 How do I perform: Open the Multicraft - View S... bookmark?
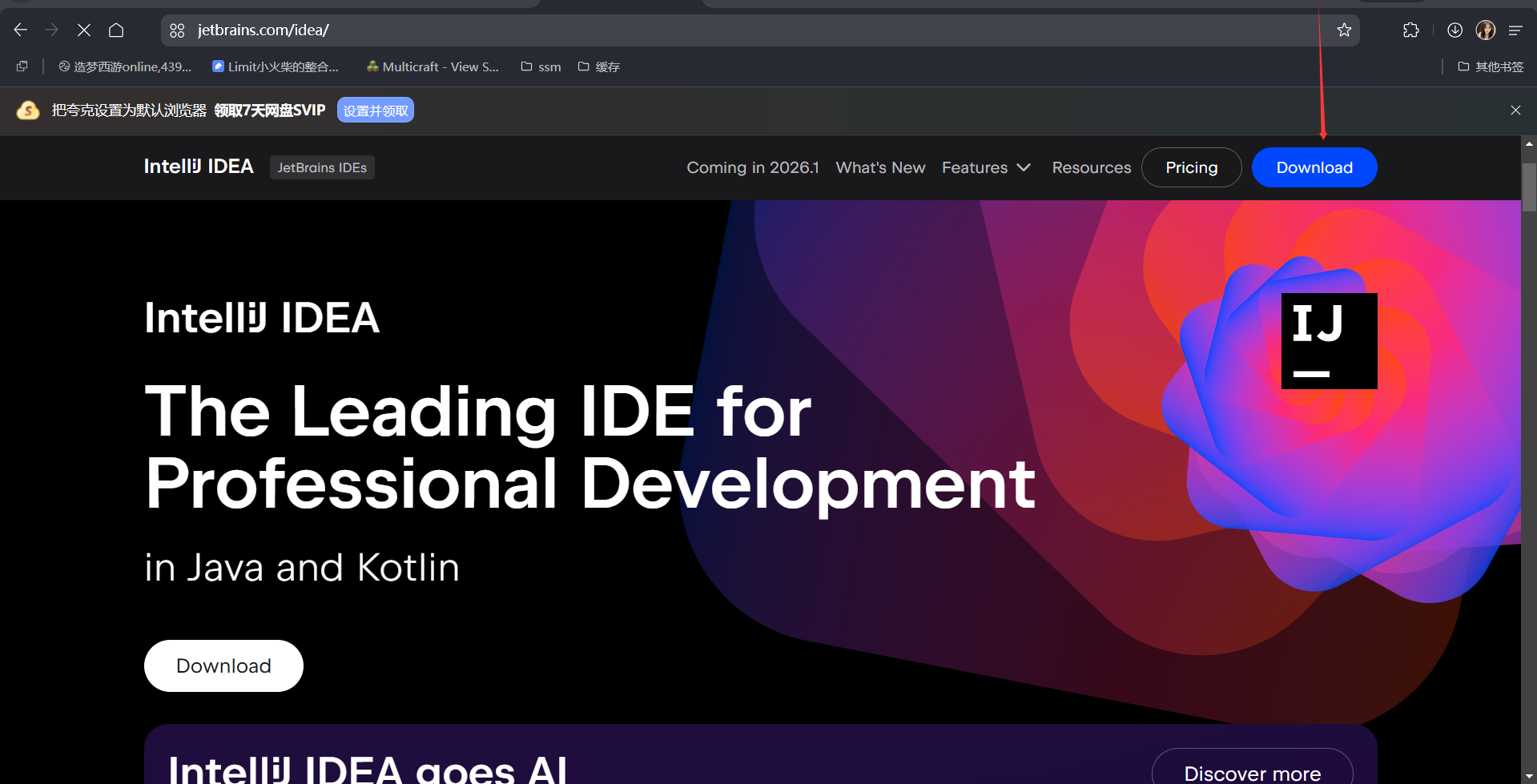(x=433, y=66)
